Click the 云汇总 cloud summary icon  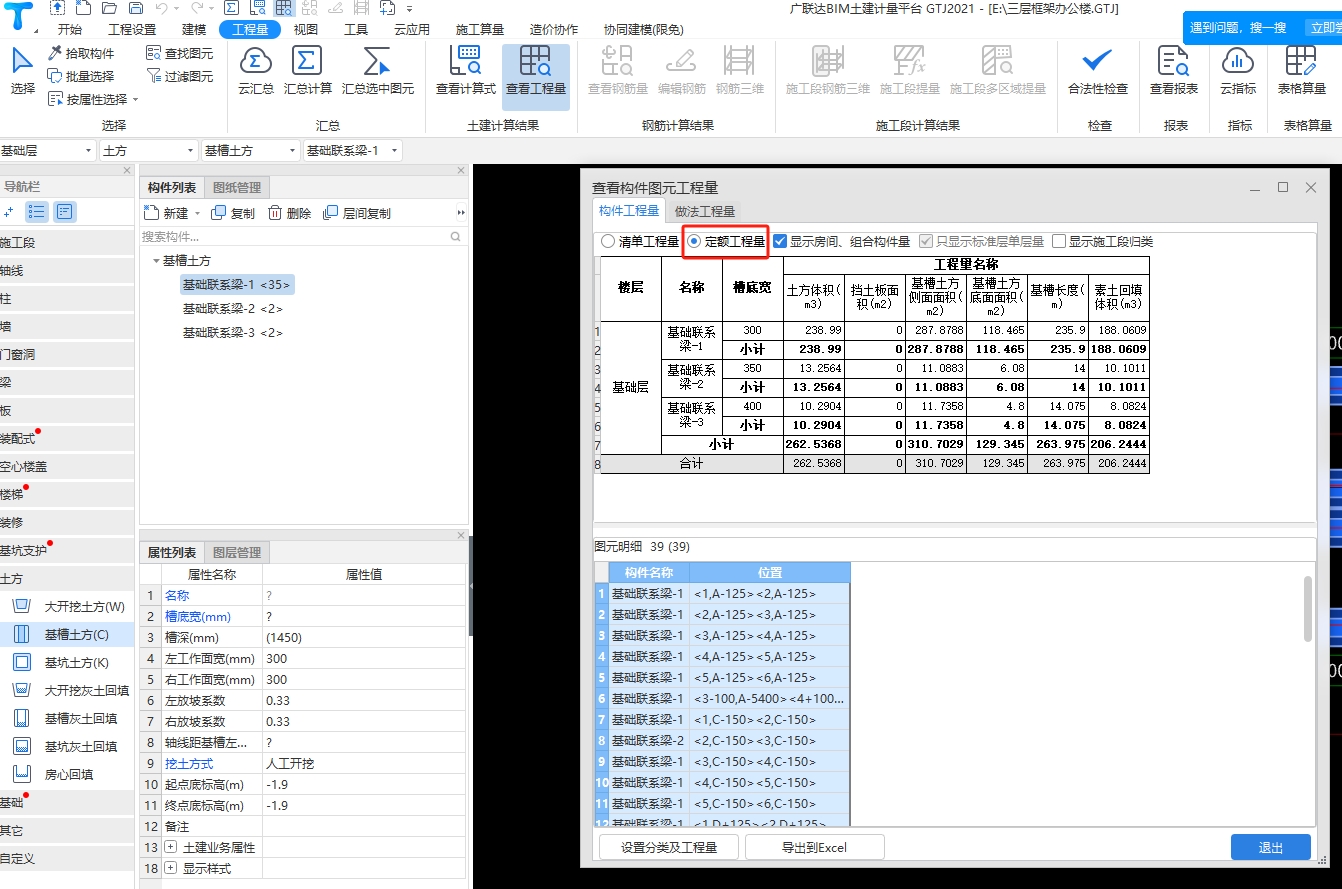pyautogui.click(x=256, y=62)
